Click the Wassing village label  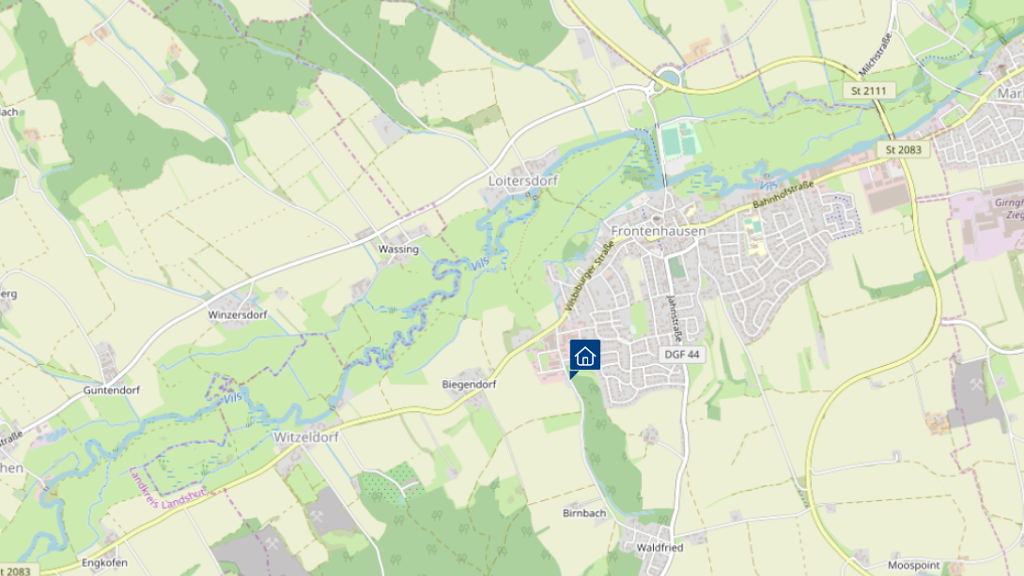click(398, 249)
